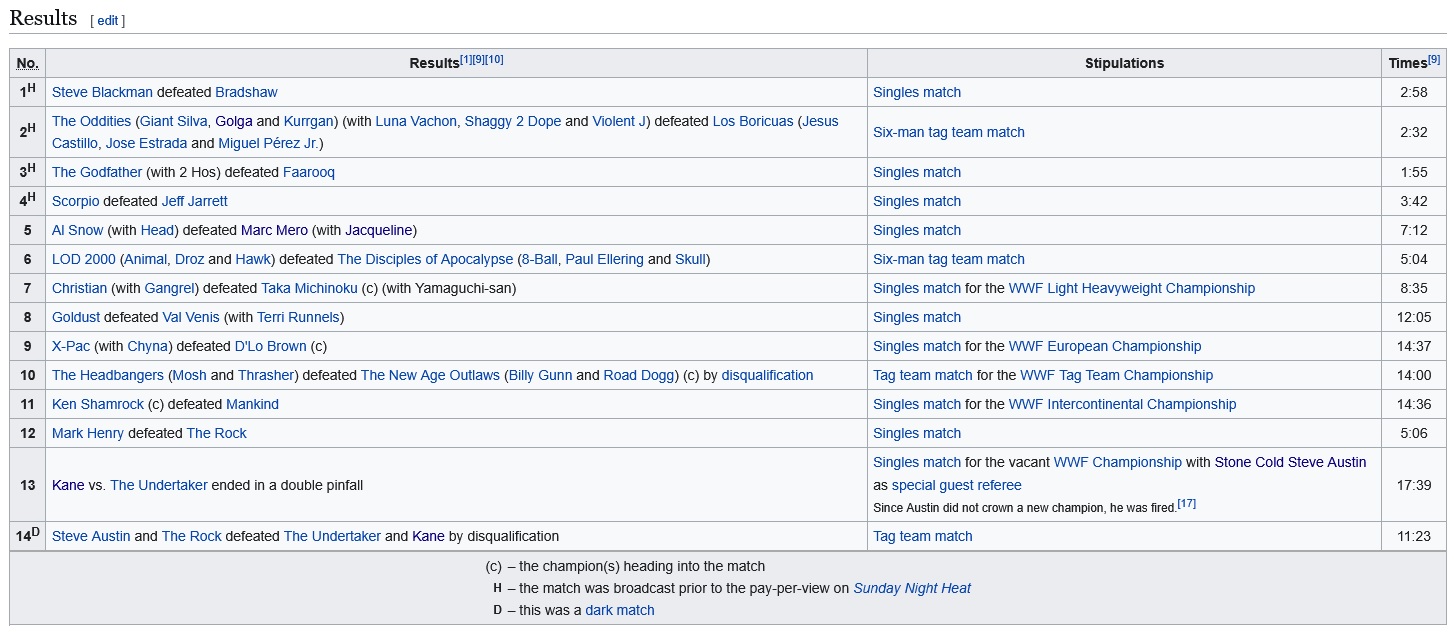Screen dimensions: 1454x632
Task: Follow the WWF European Championship link
Action: (1105, 346)
